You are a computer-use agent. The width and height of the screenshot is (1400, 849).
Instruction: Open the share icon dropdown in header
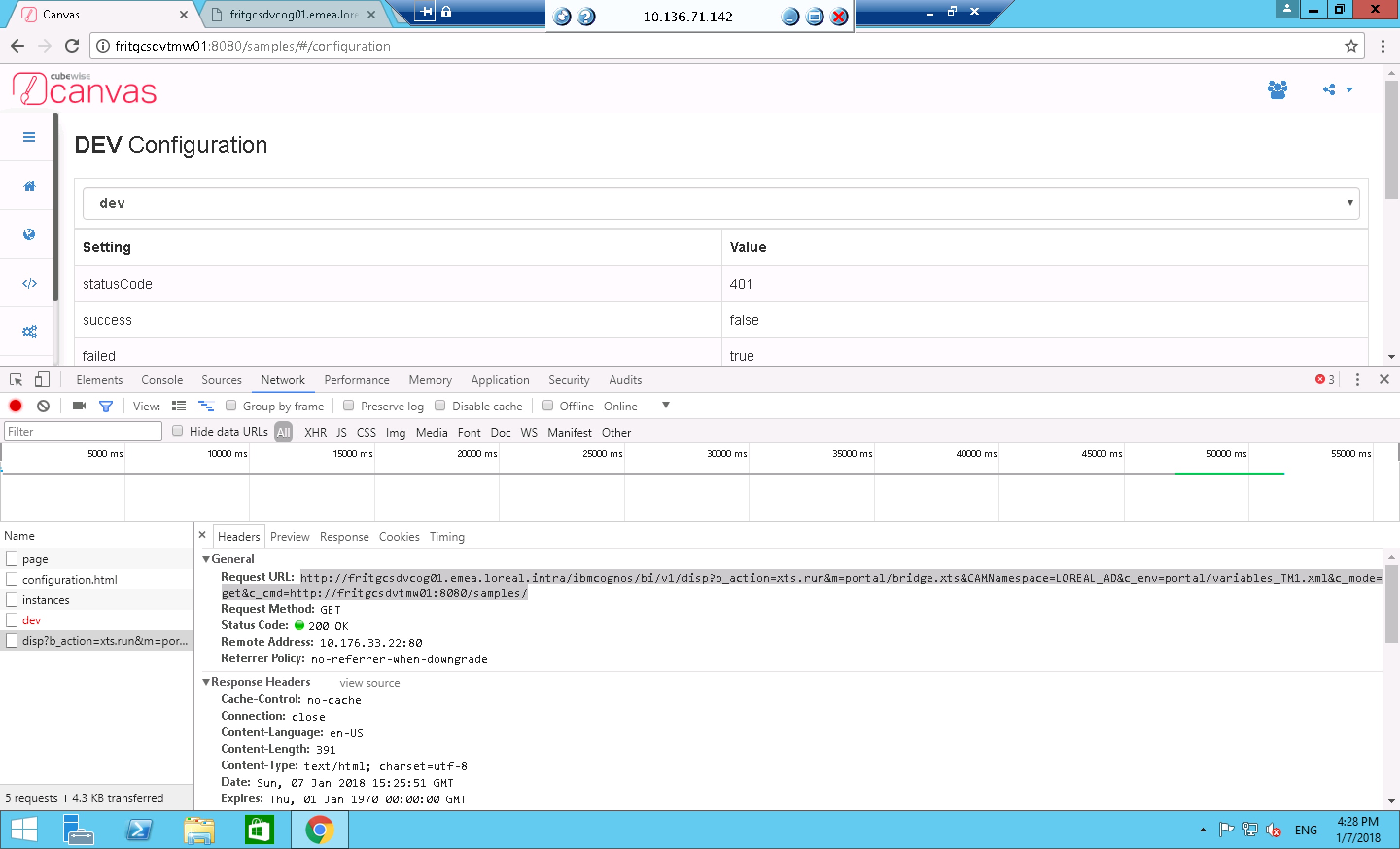[x=1337, y=90]
